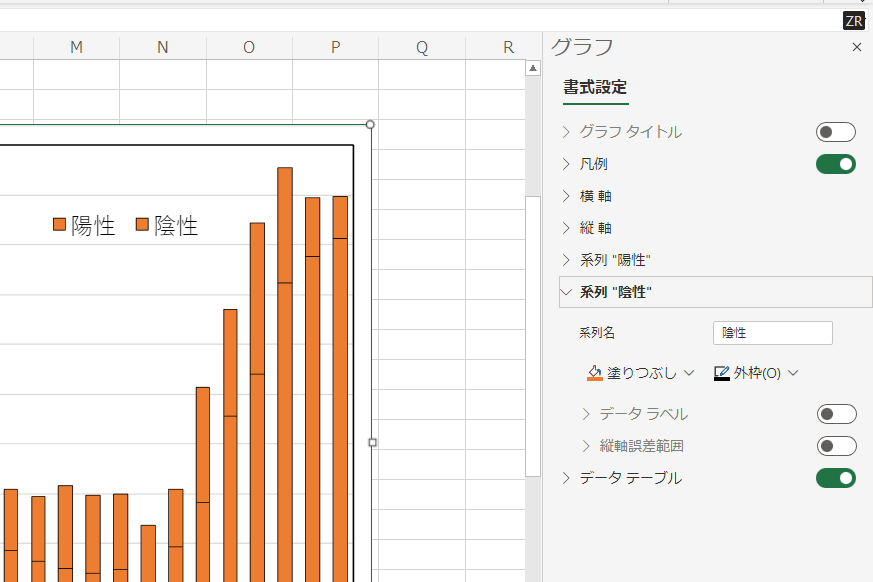Click the 横軸 label in pane
Viewport: 873px width, 582px height.
click(x=596, y=196)
